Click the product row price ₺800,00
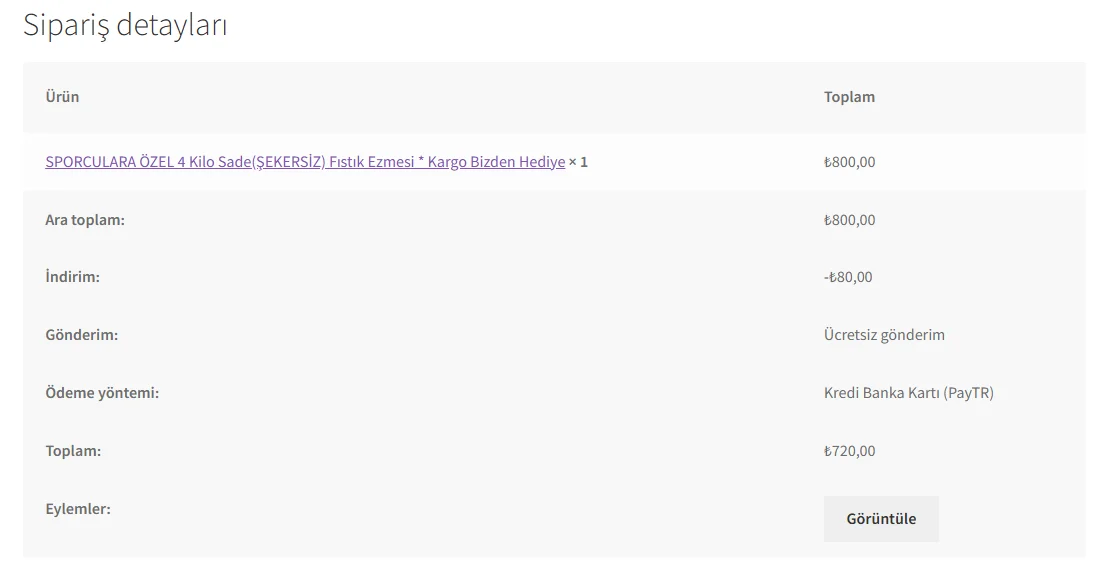The width and height of the screenshot is (1110, 578). 849,162
